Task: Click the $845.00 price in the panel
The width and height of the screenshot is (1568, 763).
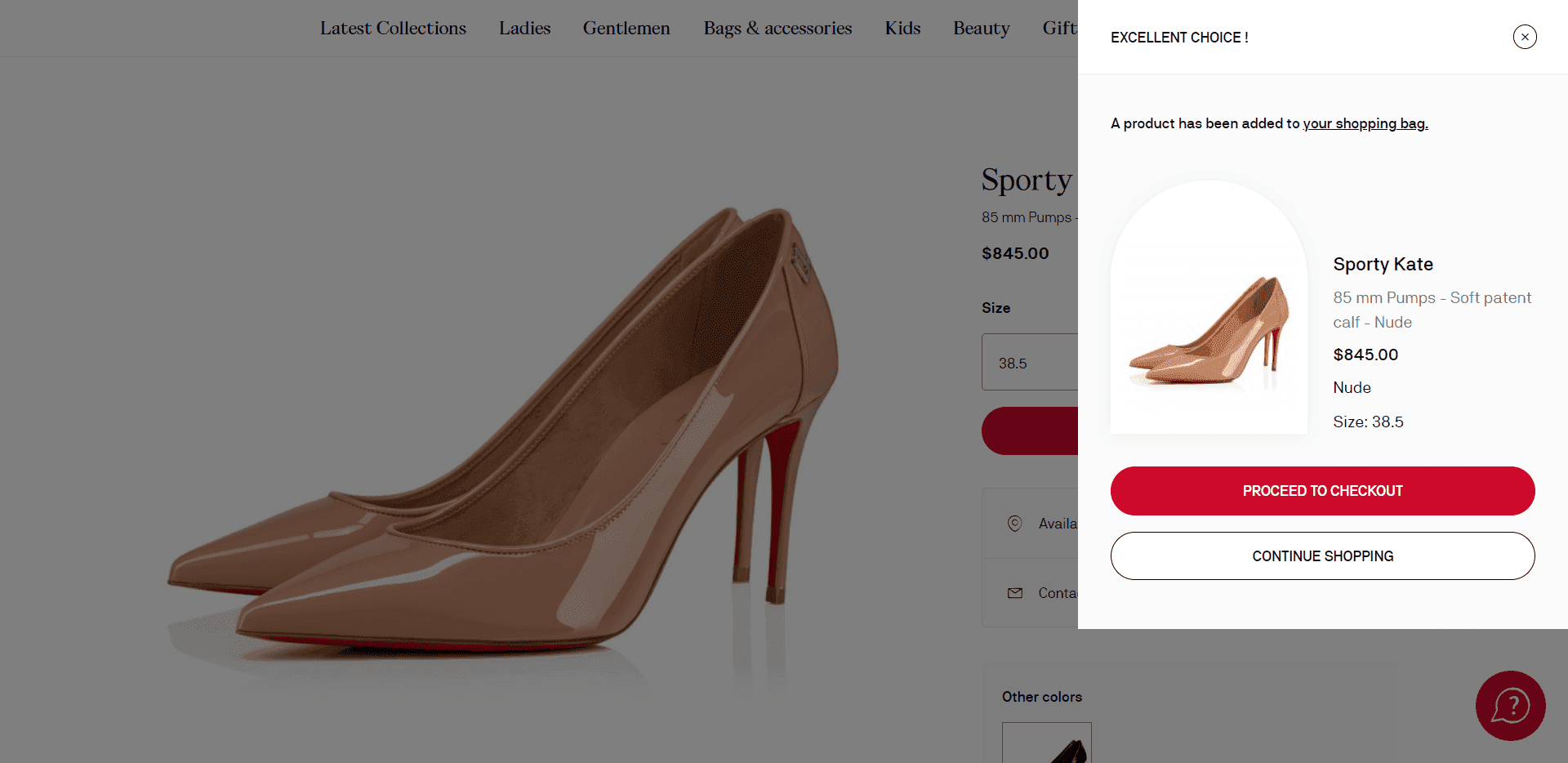Action: point(1365,355)
